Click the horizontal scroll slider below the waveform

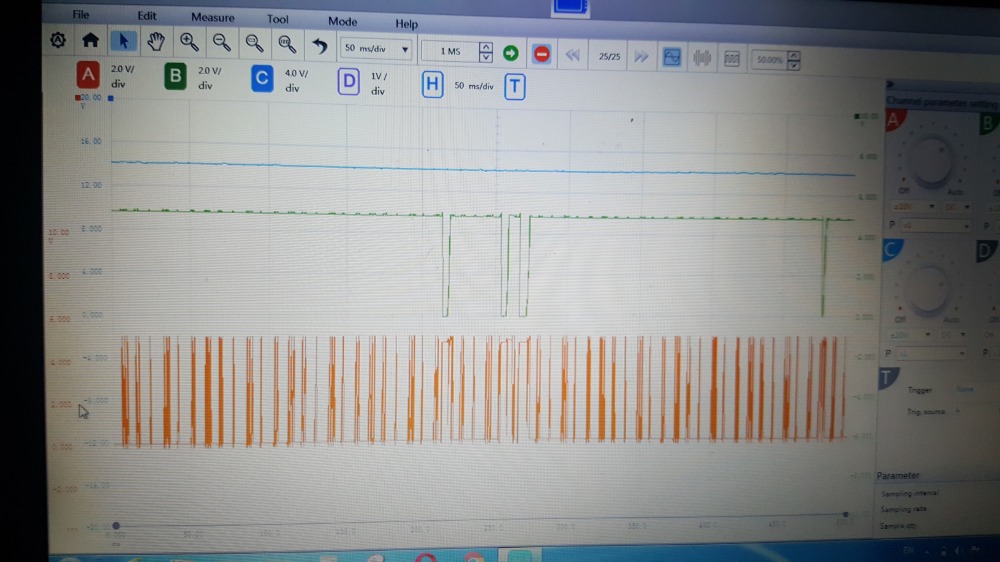pos(117,525)
